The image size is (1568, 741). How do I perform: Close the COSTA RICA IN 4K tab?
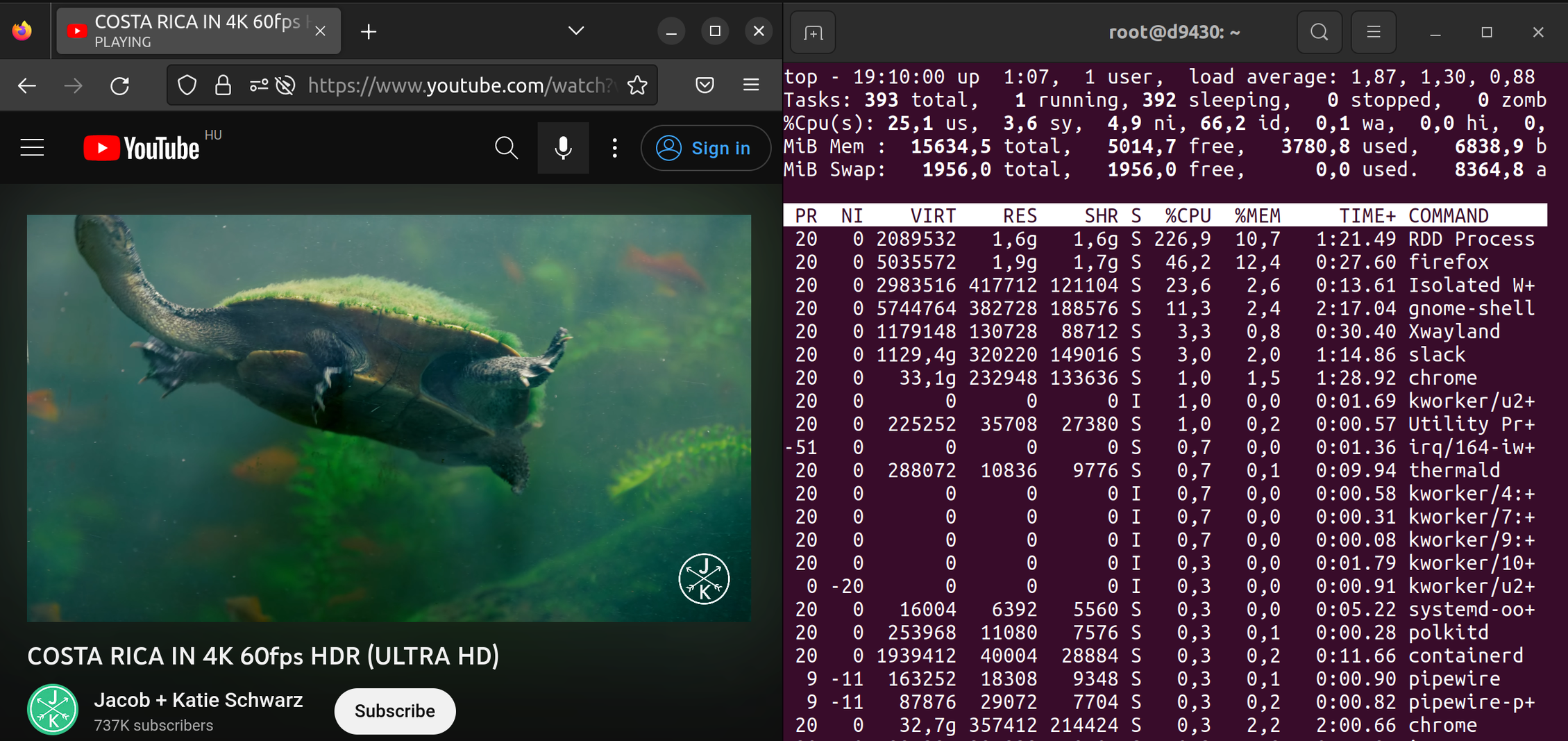[320, 31]
